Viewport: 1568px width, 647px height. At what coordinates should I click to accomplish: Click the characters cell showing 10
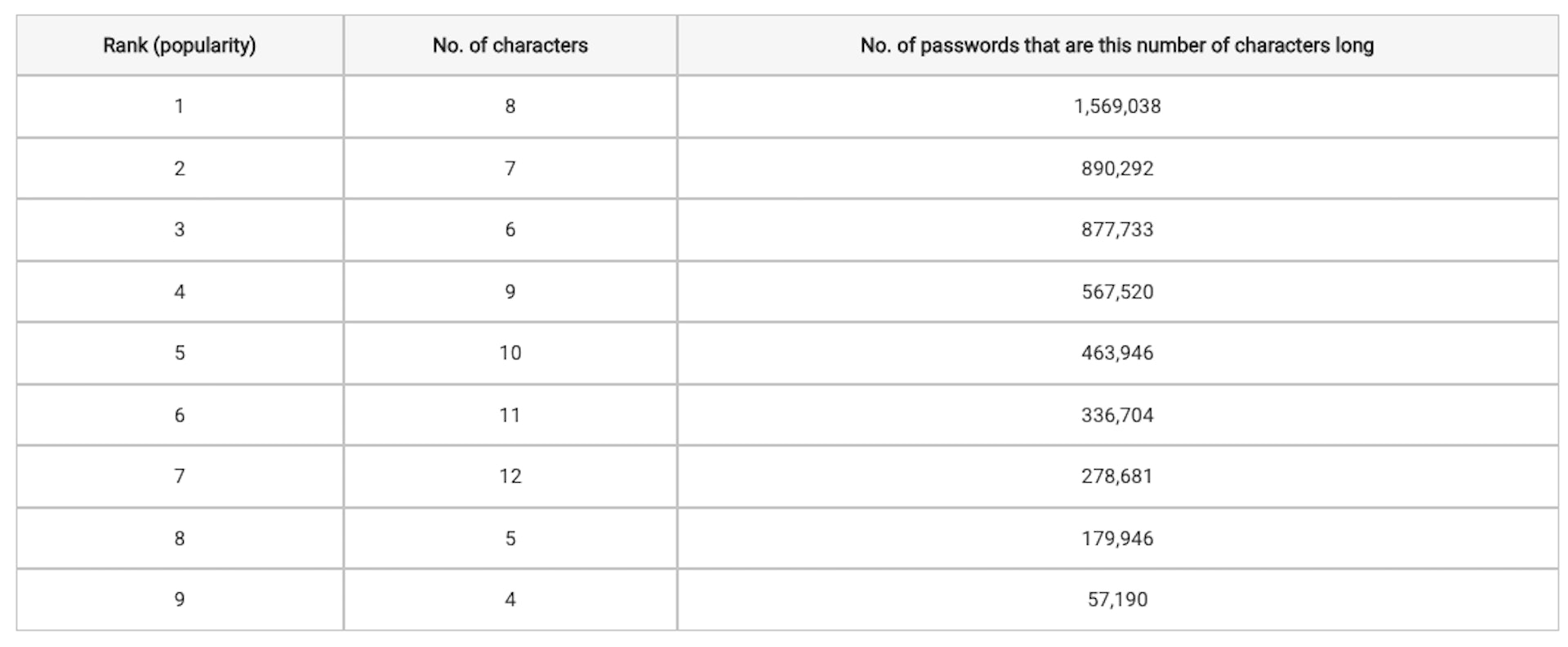pos(510,353)
